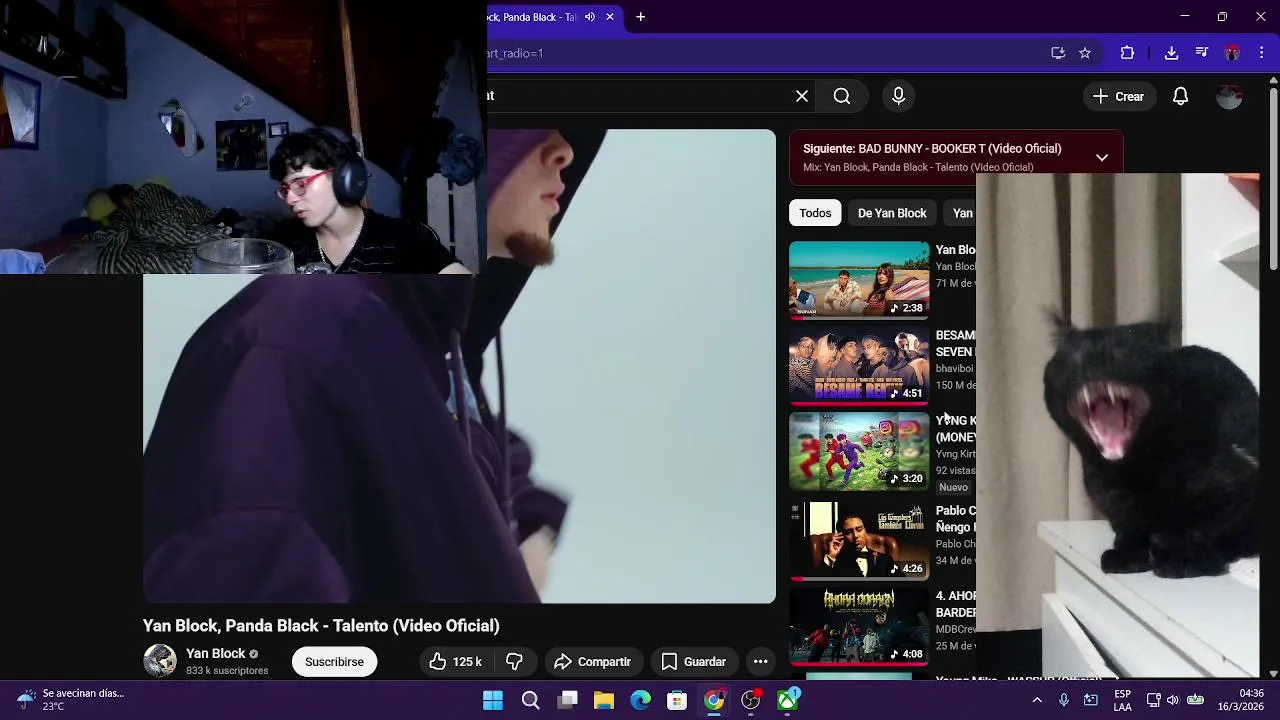Open Chrome three-dot menu

click(1261, 53)
